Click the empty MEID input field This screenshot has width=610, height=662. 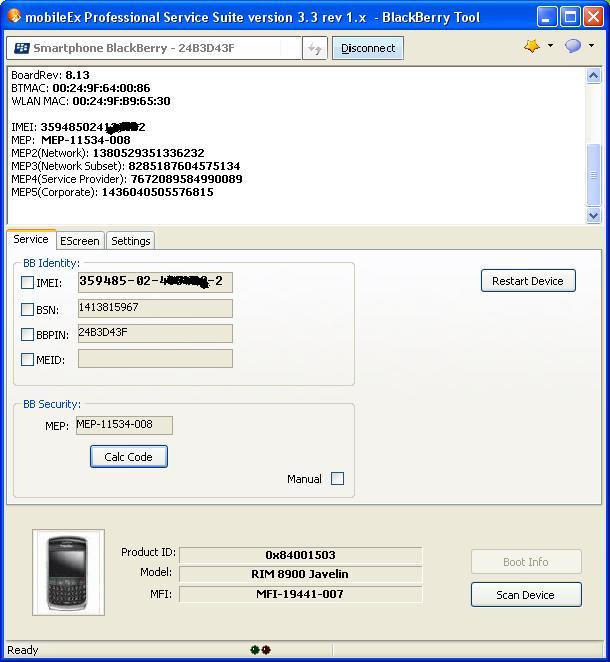(x=155, y=358)
